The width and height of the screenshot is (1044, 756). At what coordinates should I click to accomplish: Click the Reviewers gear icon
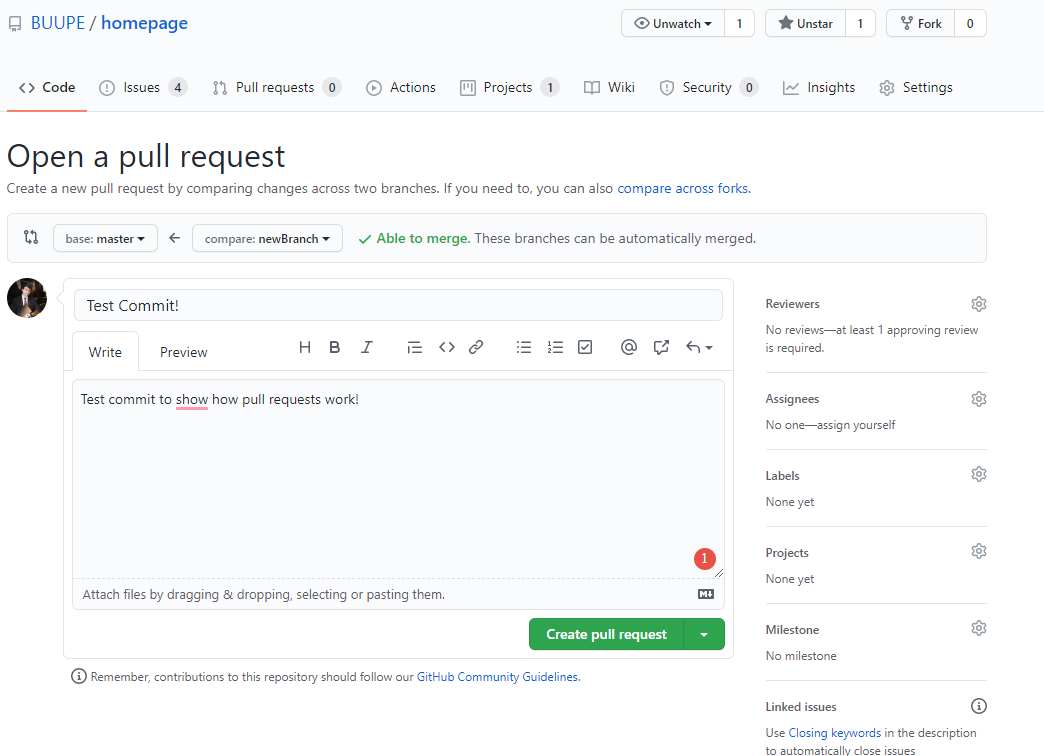pyautogui.click(x=978, y=304)
